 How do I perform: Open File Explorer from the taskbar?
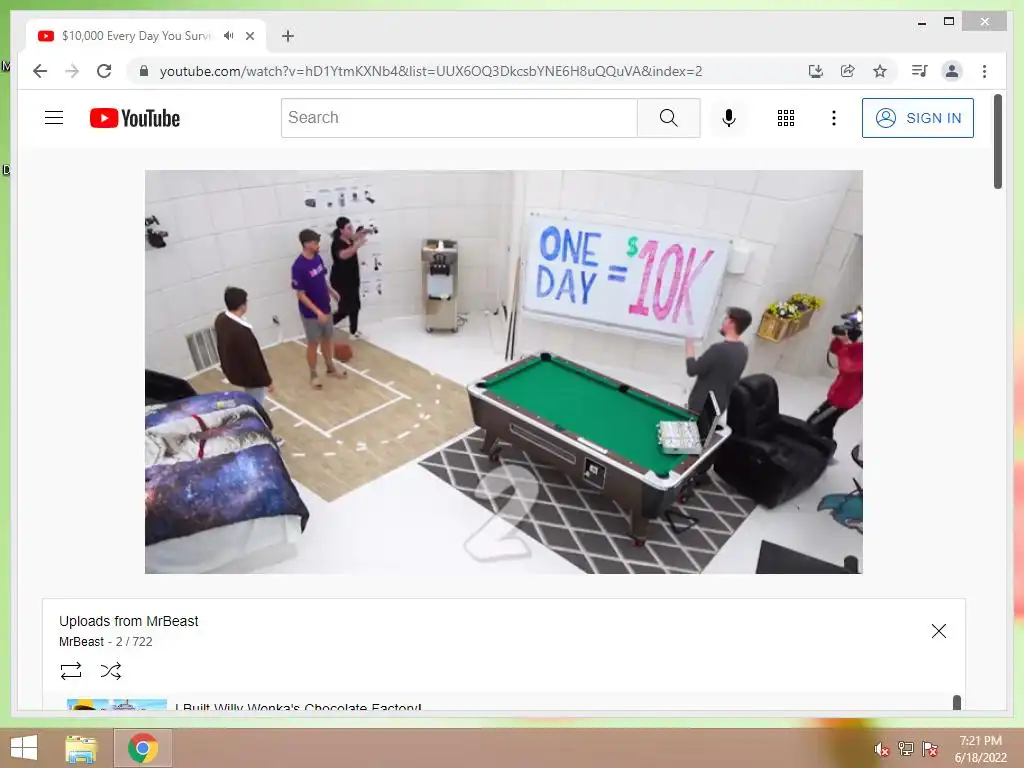pos(81,748)
